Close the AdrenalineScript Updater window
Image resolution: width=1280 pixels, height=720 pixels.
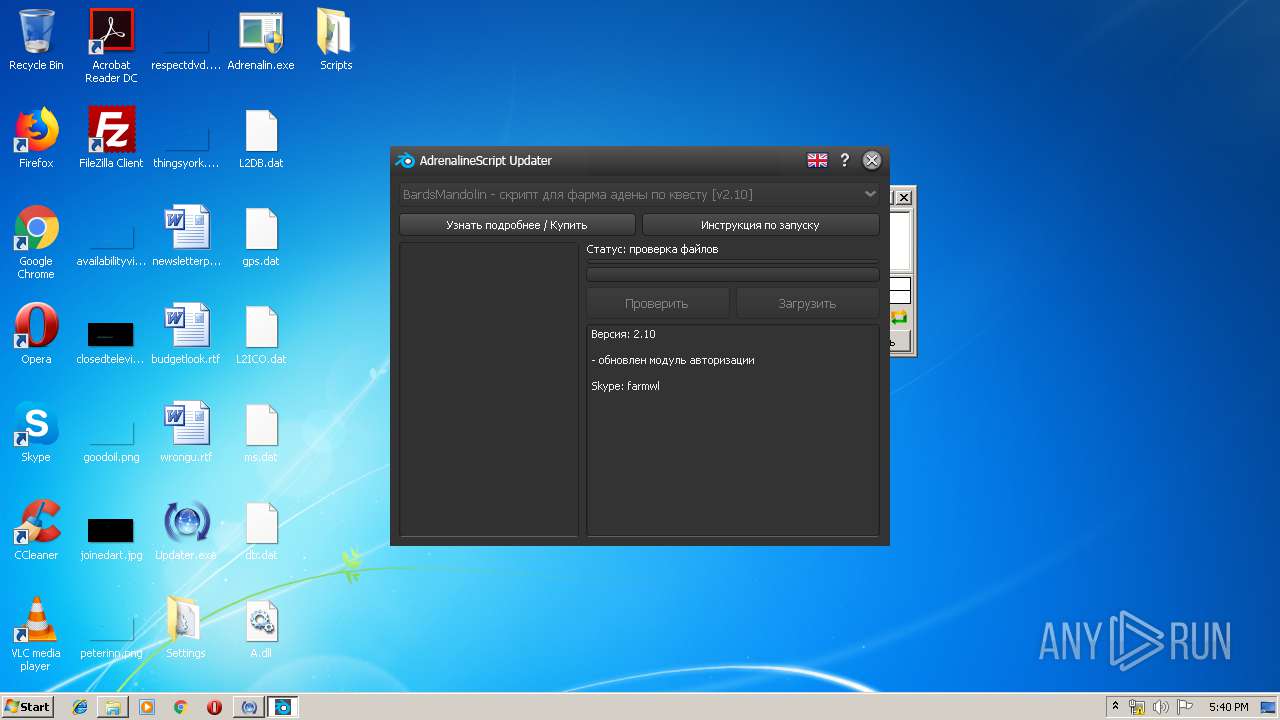(872, 160)
